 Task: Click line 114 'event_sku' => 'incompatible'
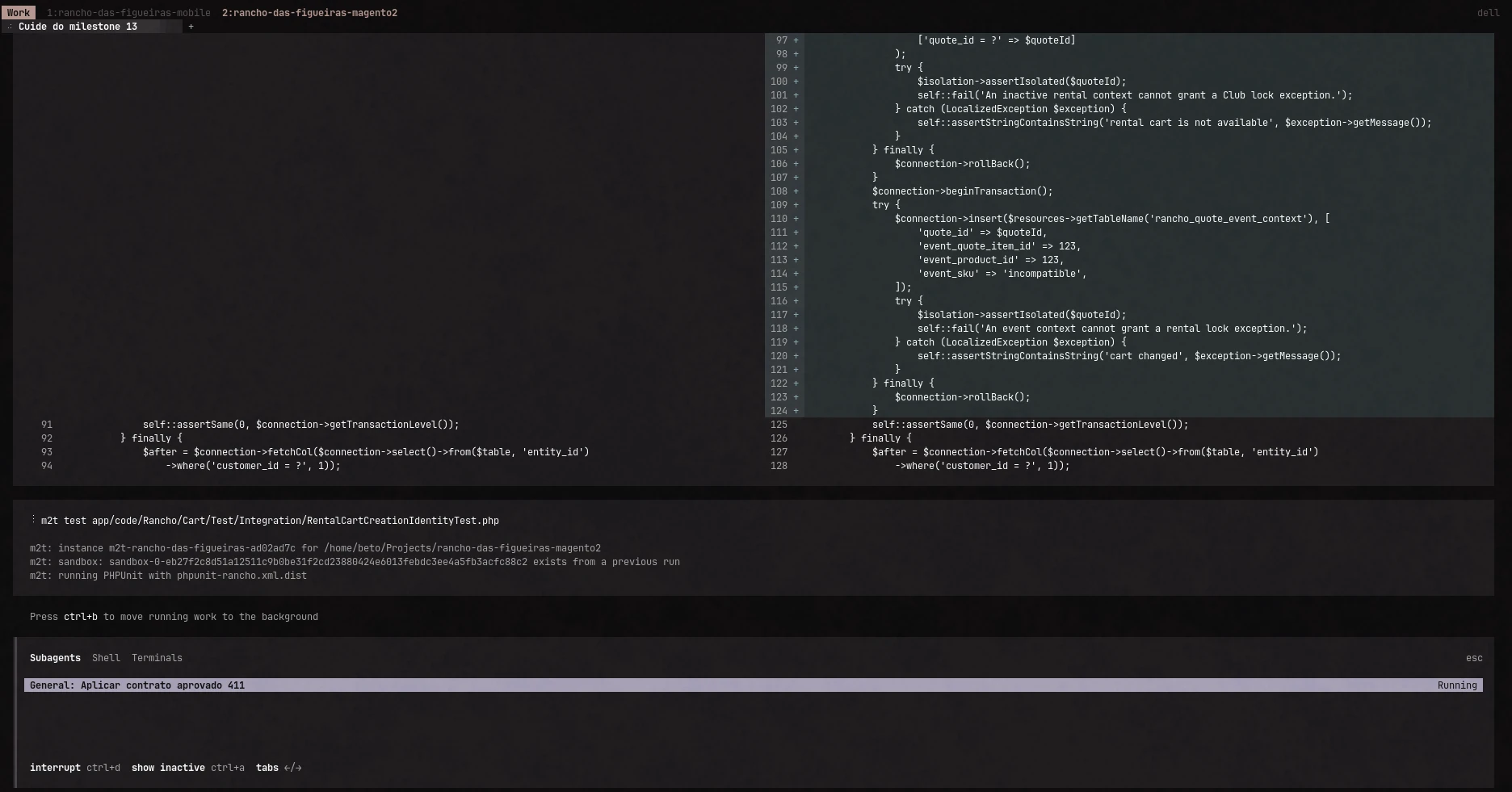click(1002, 274)
